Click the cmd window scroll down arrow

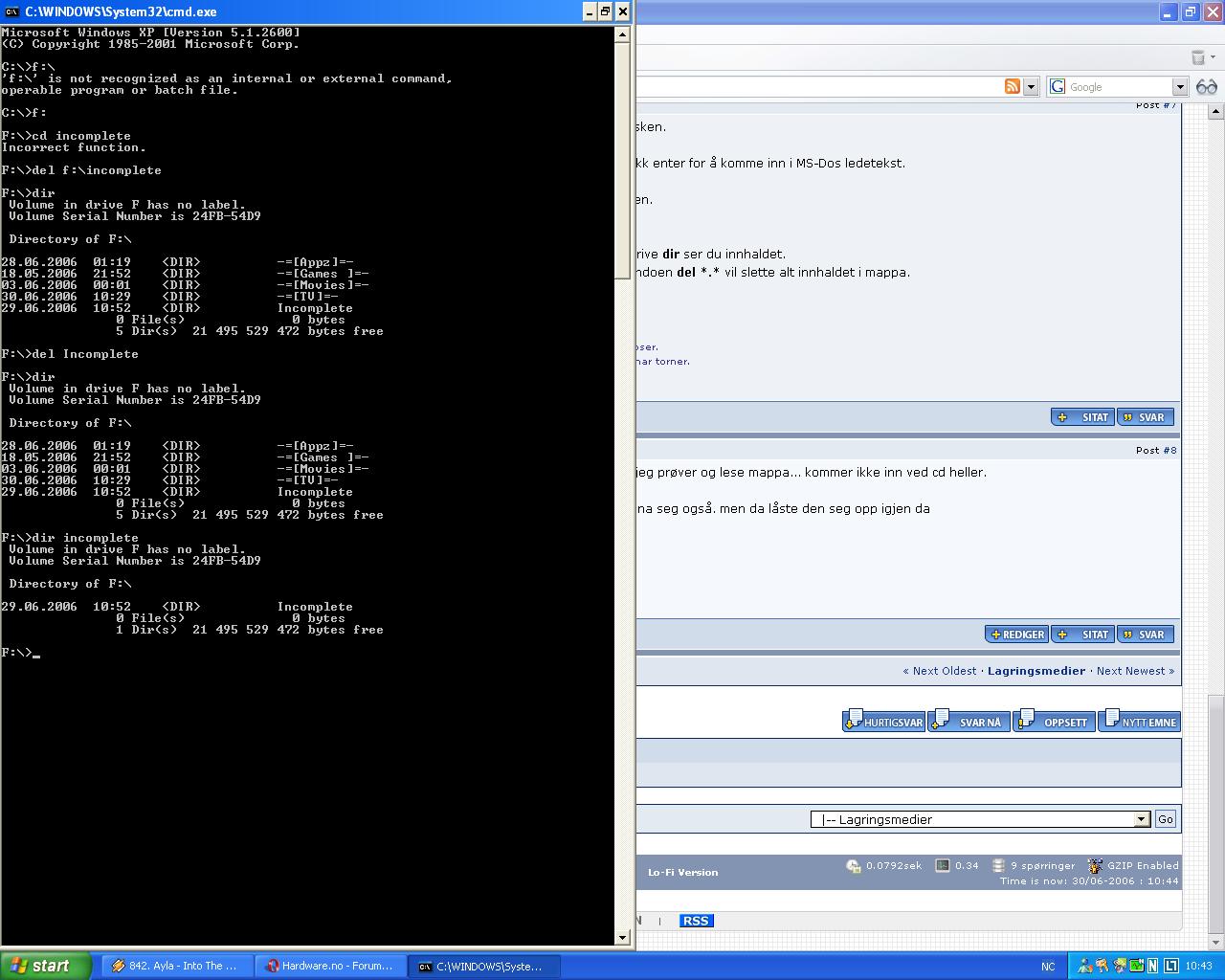tap(622, 938)
